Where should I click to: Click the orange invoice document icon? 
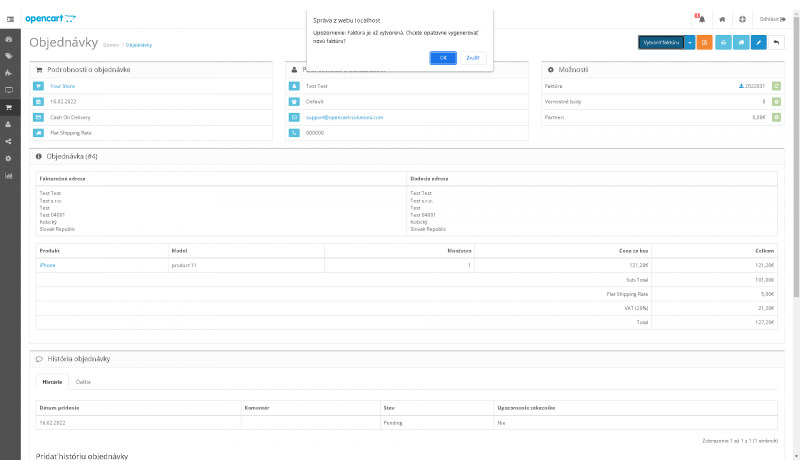click(705, 43)
